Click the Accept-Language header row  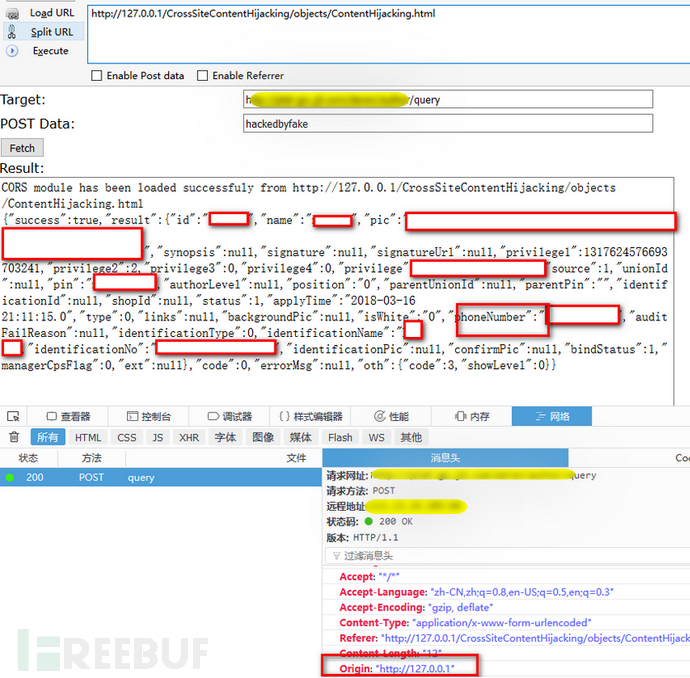[x=506, y=592]
